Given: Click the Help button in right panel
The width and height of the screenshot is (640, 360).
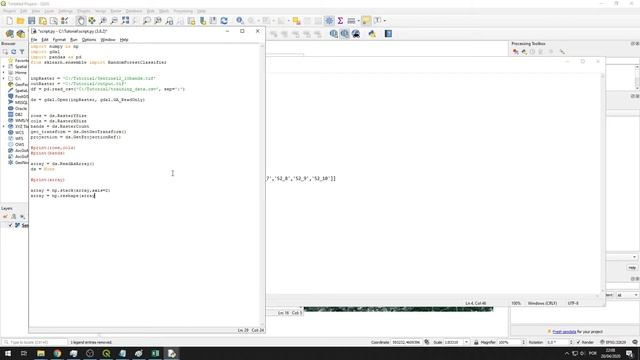Looking at the screenshot, I should click(632, 268).
